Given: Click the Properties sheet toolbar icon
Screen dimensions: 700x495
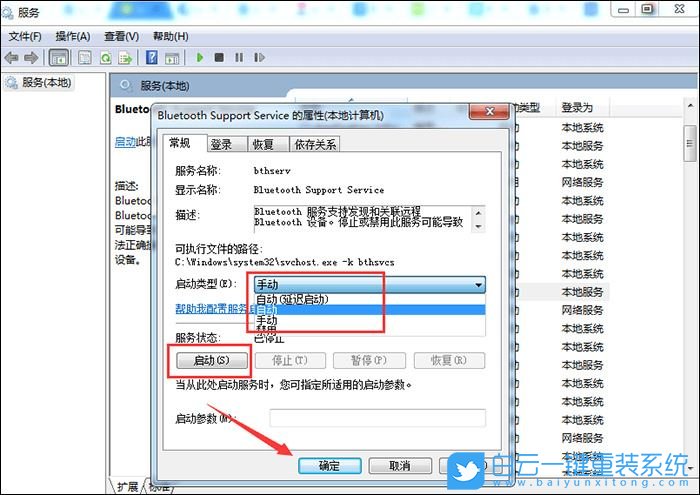Looking at the screenshot, I should pyautogui.click(x=85, y=58).
